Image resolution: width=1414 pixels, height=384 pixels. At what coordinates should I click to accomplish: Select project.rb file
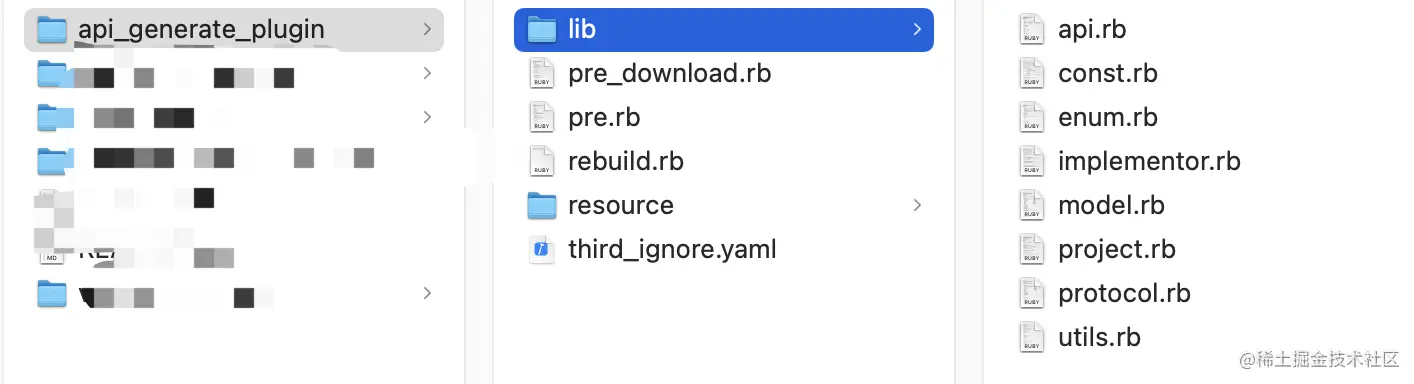1117,250
